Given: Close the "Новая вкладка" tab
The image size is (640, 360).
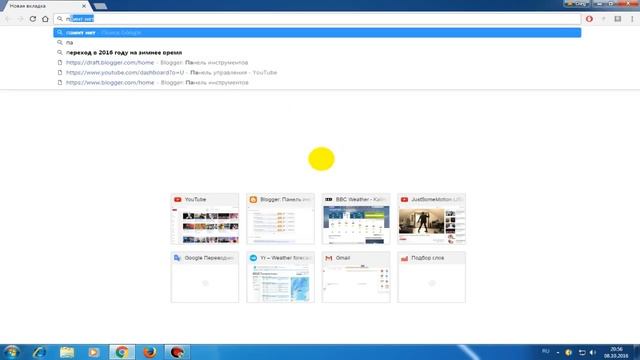Looking at the screenshot, I should [x=84, y=6].
